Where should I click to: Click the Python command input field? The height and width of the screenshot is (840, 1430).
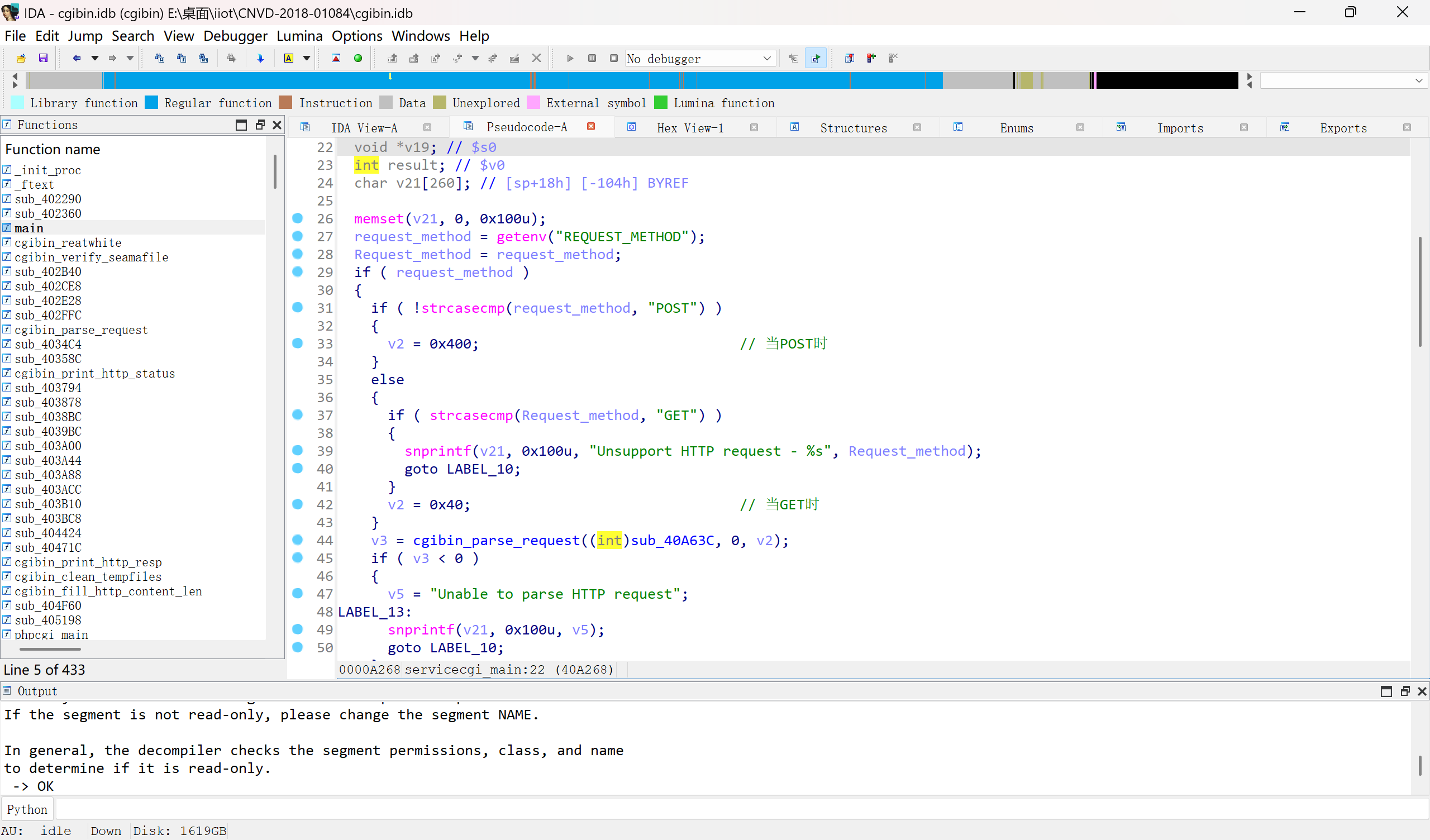(742, 809)
